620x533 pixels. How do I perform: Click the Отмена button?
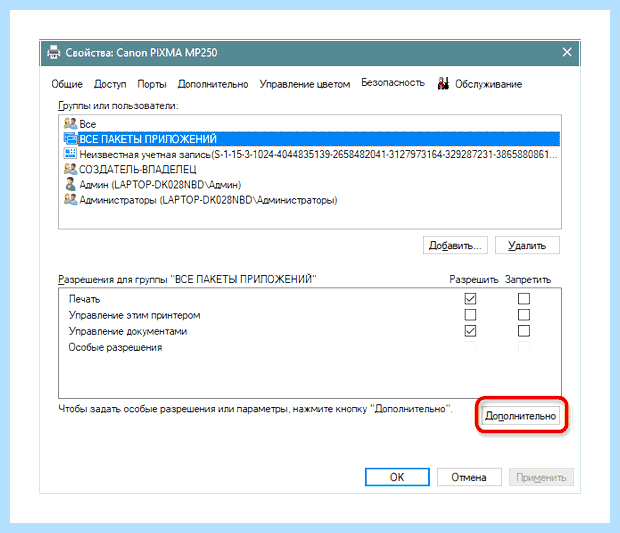(469, 477)
